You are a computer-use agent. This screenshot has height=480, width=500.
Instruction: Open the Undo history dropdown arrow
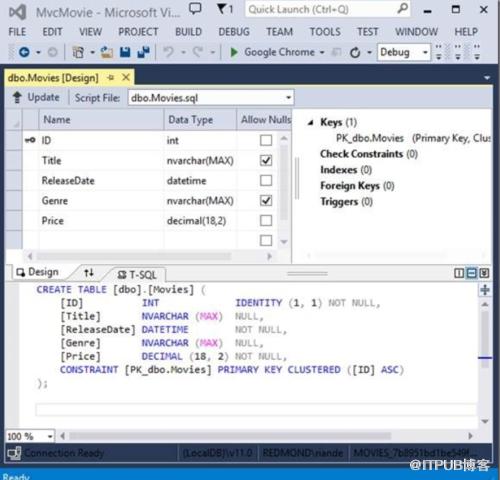coord(183,52)
